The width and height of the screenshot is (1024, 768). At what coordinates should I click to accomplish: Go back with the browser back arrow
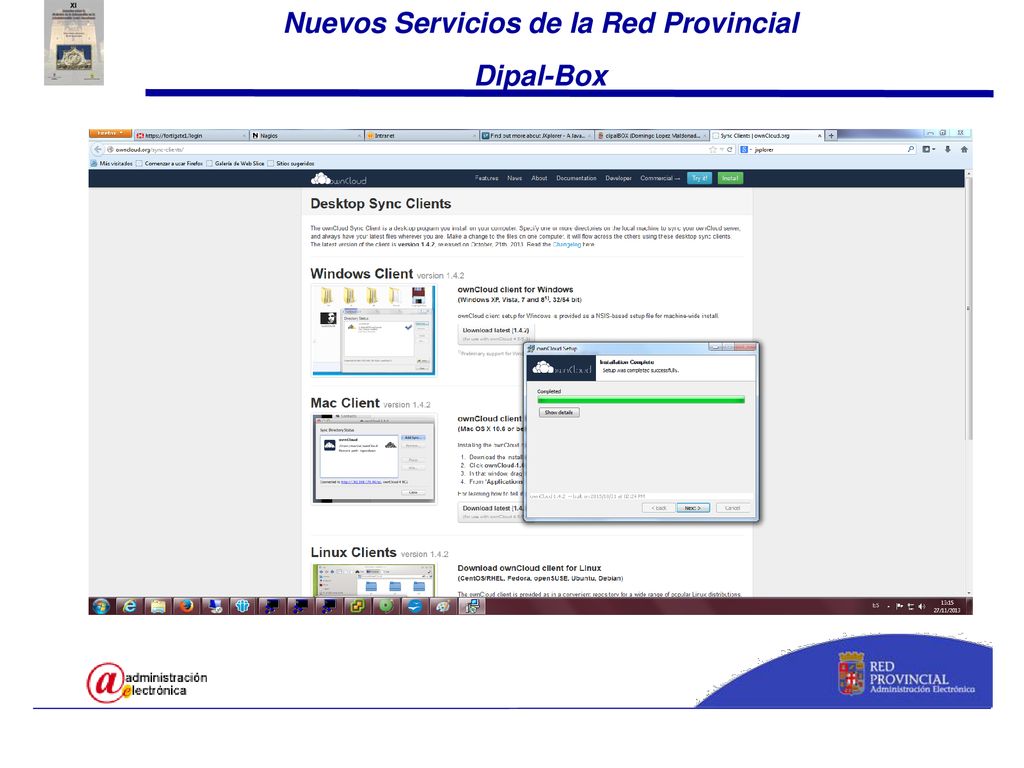(x=98, y=150)
